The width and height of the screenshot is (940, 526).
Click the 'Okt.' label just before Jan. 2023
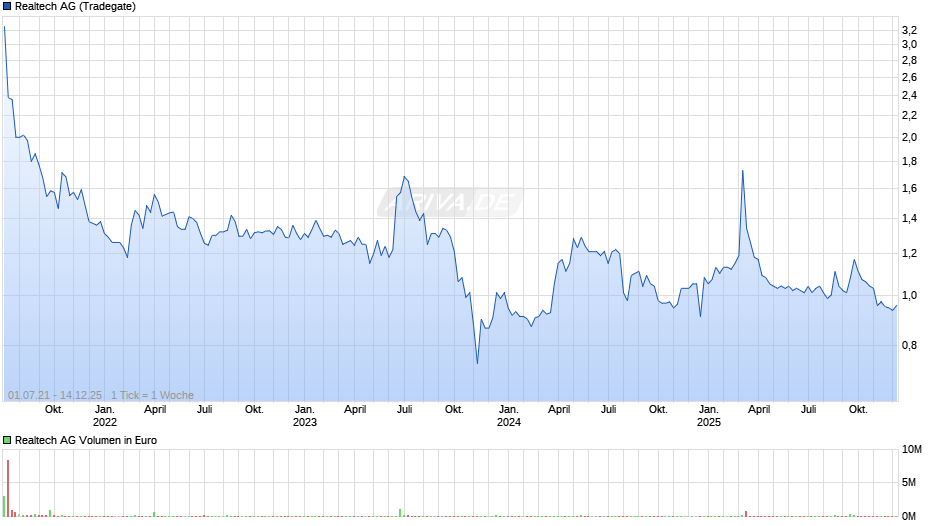[254, 409]
